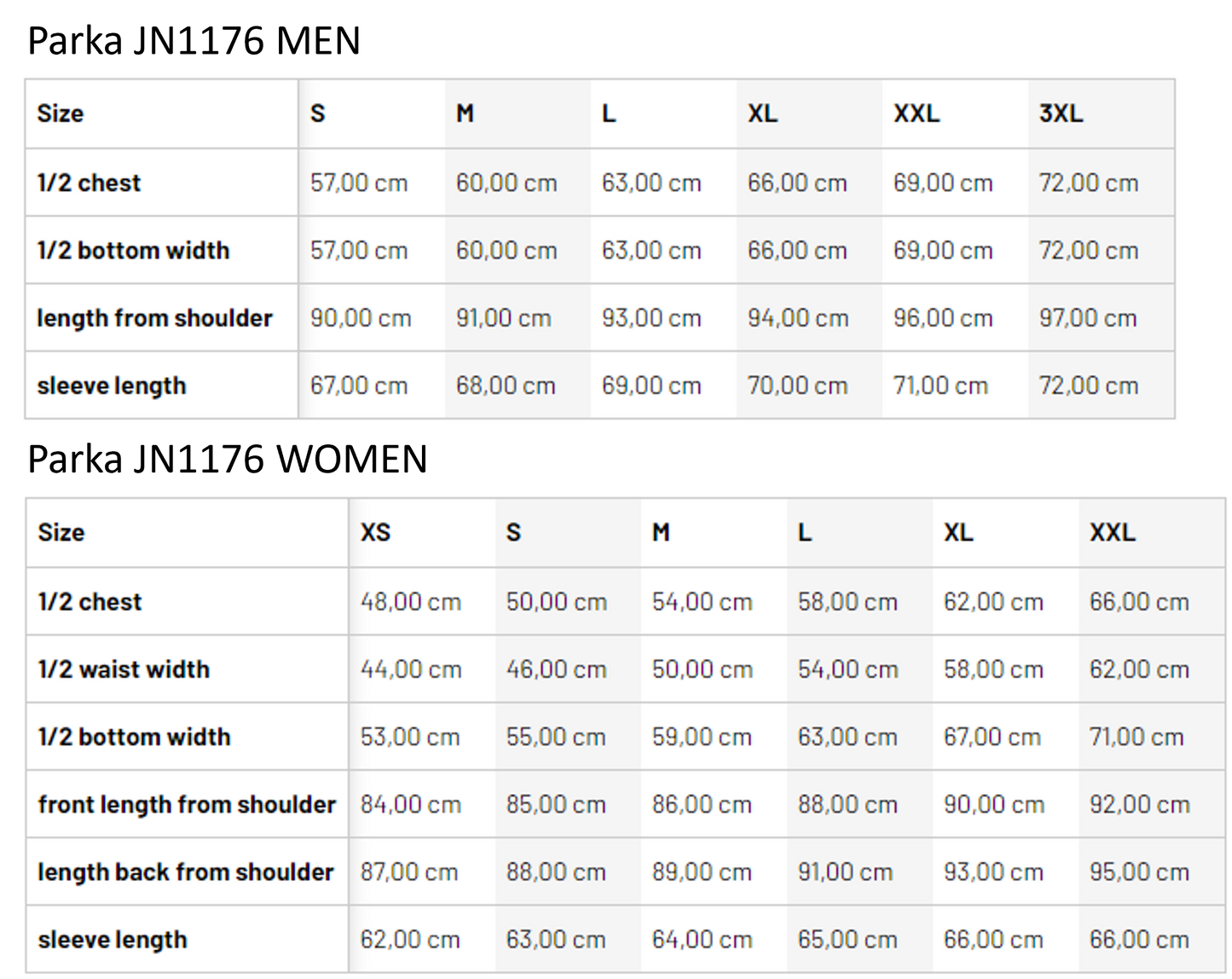Select the 'front length from shoulder' row label
Screen dimensions: 1232x979
(x=187, y=804)
